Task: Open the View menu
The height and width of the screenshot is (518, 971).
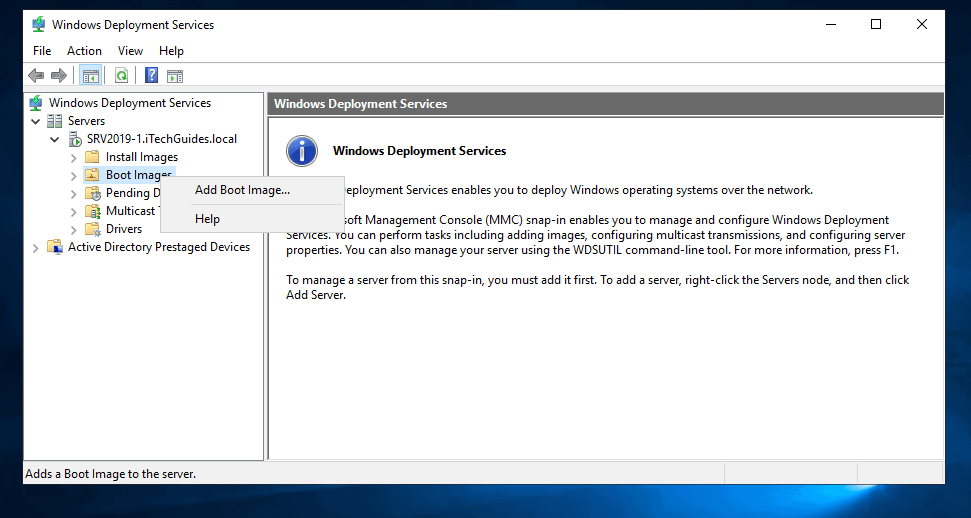Action: (130, 51)
